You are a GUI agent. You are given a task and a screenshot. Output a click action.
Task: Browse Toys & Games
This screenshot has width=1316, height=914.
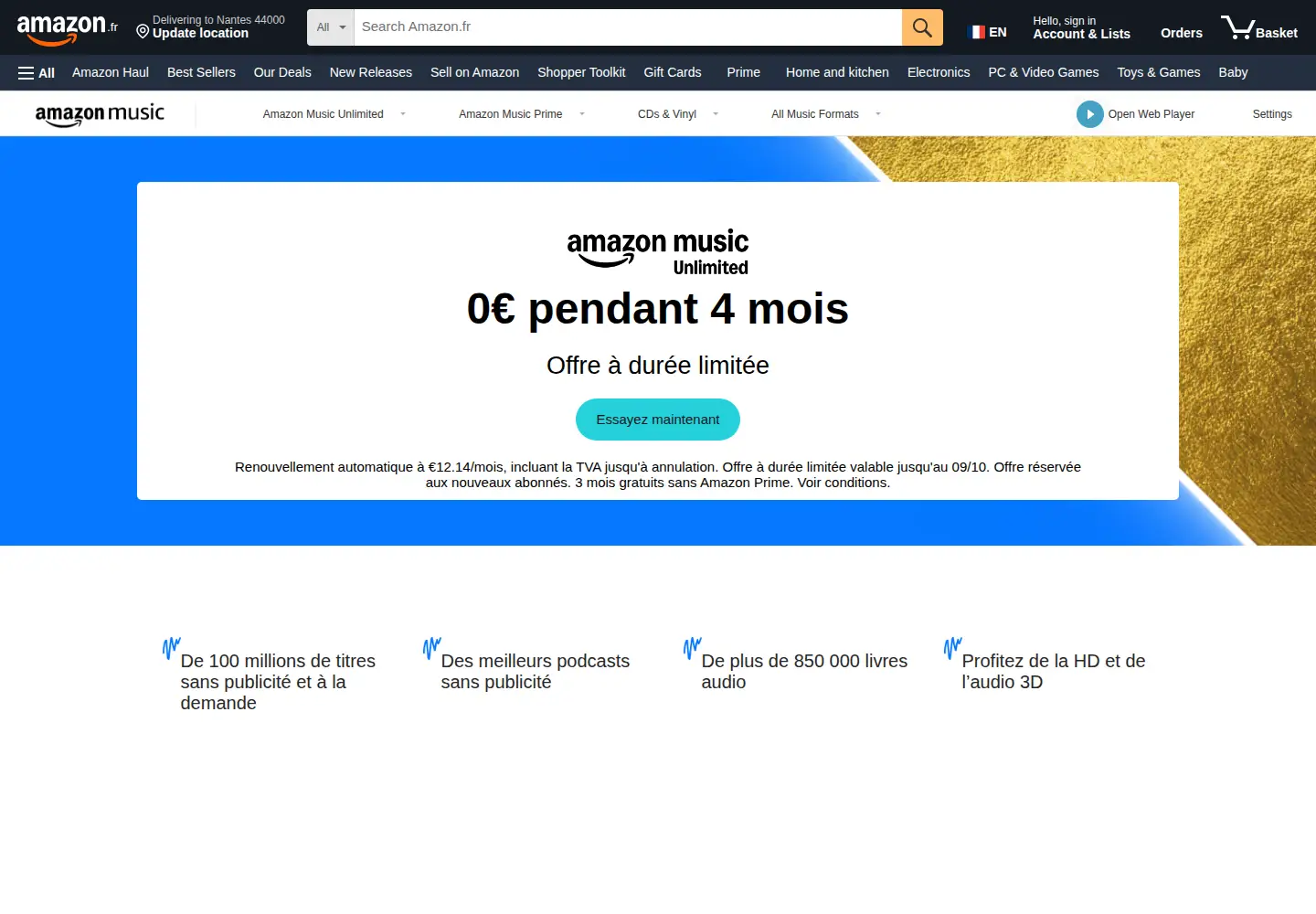click(x=1159, y=72)
